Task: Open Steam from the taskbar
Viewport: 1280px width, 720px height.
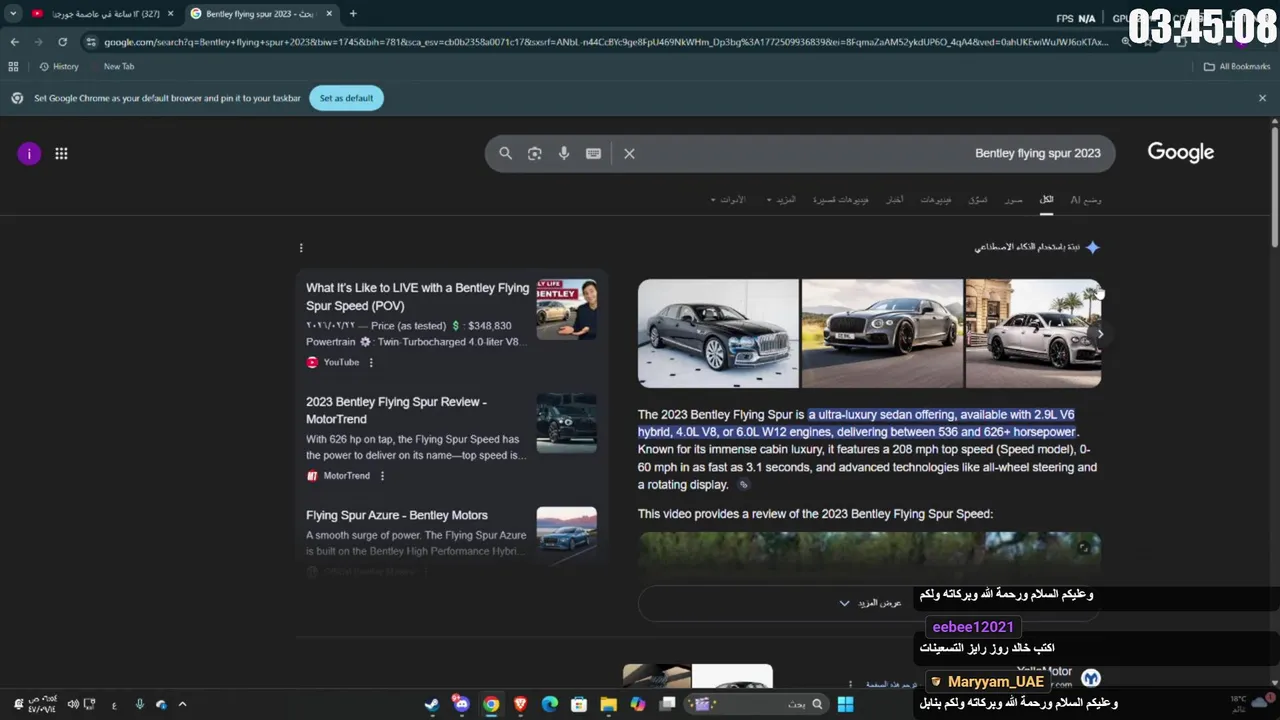Action: tap(432, 704)
